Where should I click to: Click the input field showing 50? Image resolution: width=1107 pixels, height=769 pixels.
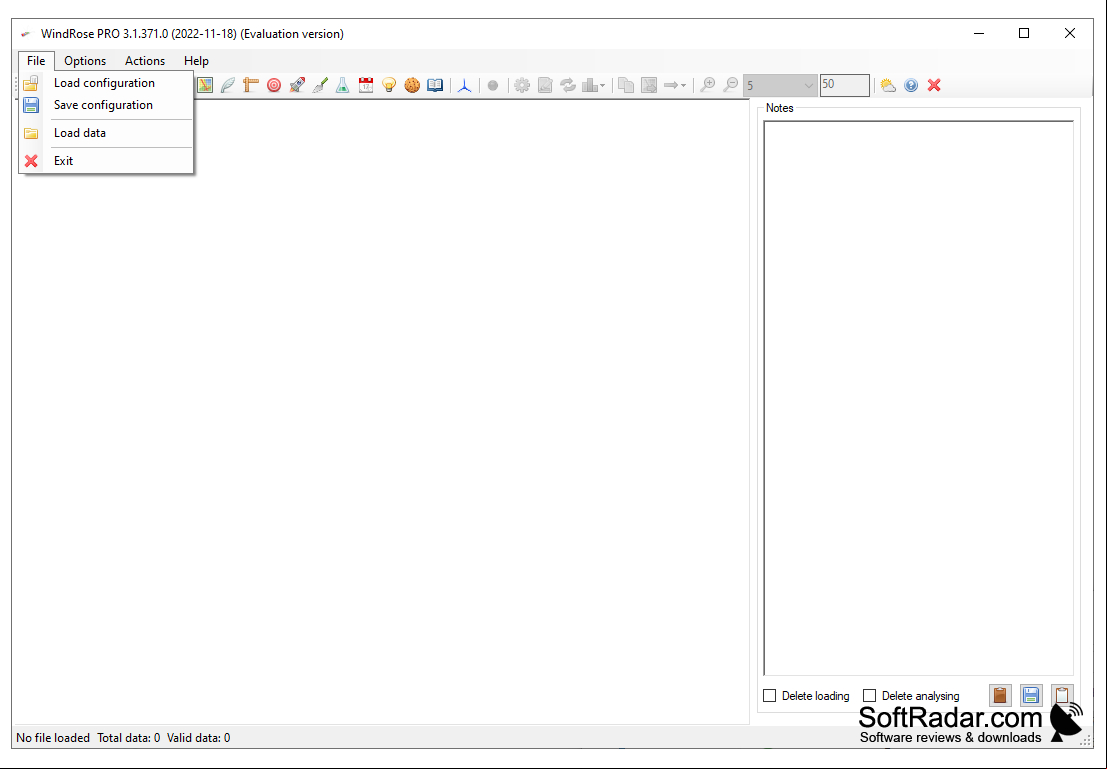(x=844, y=85)
